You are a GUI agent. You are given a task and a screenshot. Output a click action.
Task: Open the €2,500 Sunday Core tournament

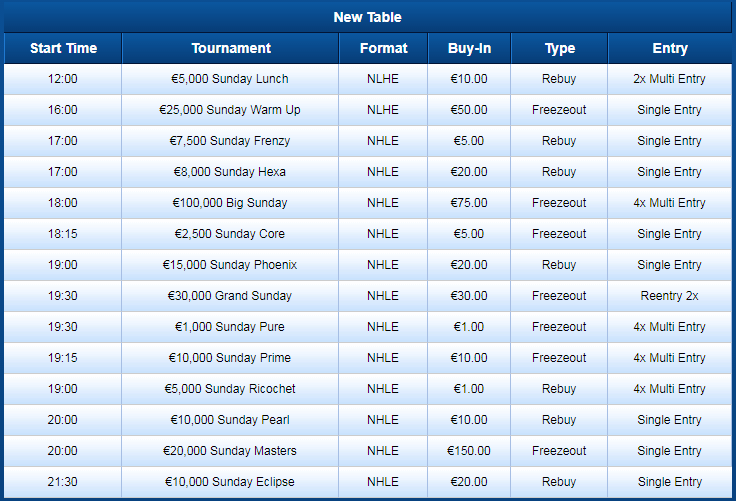click(230, 234)
